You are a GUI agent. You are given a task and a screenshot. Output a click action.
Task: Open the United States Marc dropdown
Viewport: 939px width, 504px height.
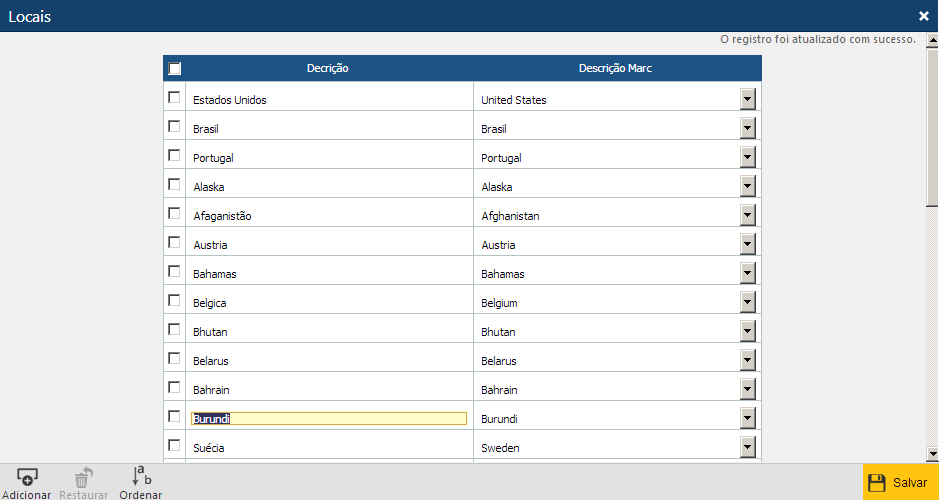coord(747,99)
